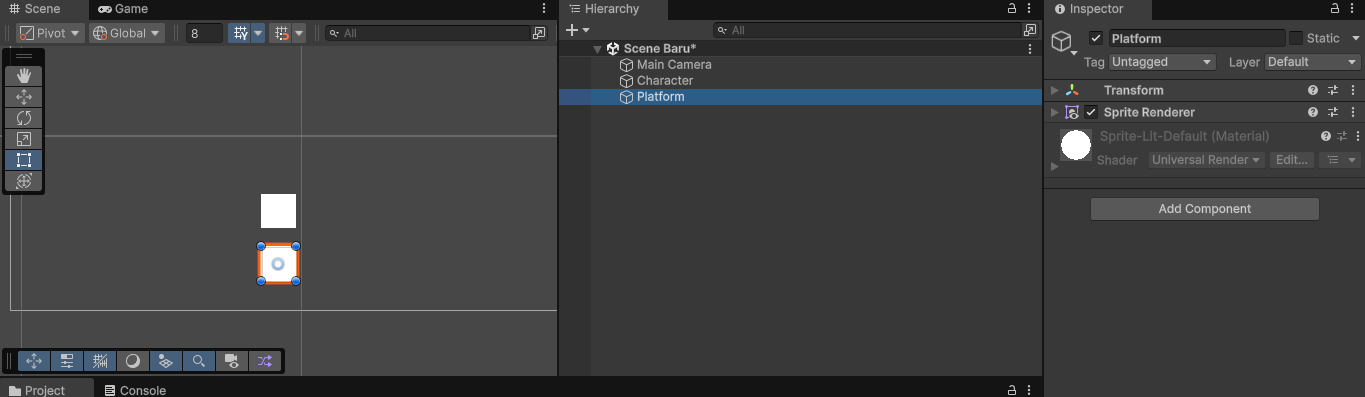
Task: Click the Hierarchy search field
Action: coord(868,31)
